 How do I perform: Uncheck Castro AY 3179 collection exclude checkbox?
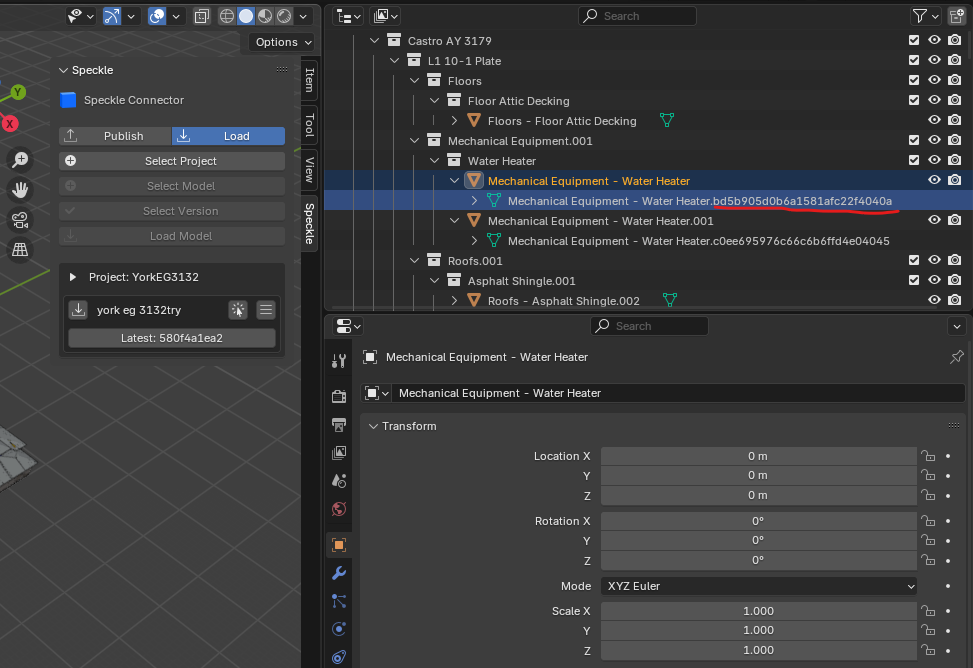pos(913,40)
